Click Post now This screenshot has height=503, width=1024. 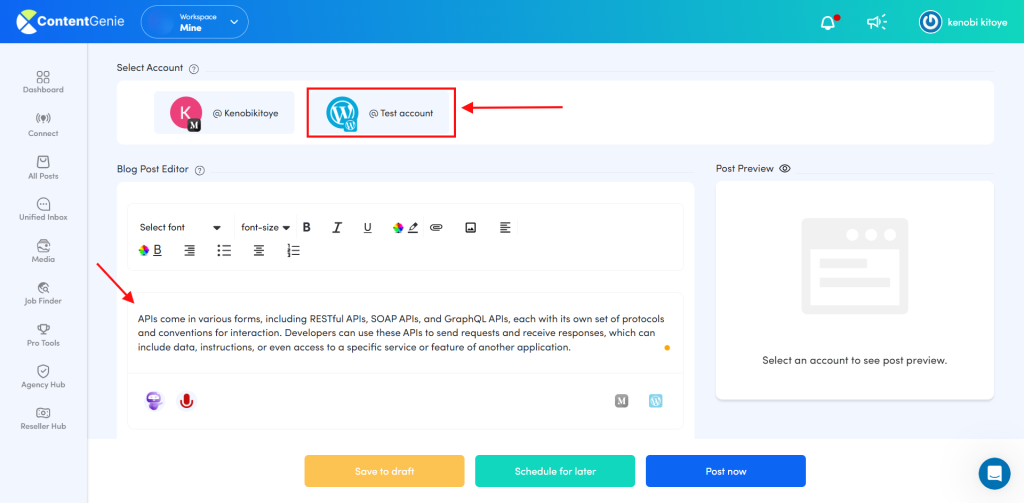[726, 471]
